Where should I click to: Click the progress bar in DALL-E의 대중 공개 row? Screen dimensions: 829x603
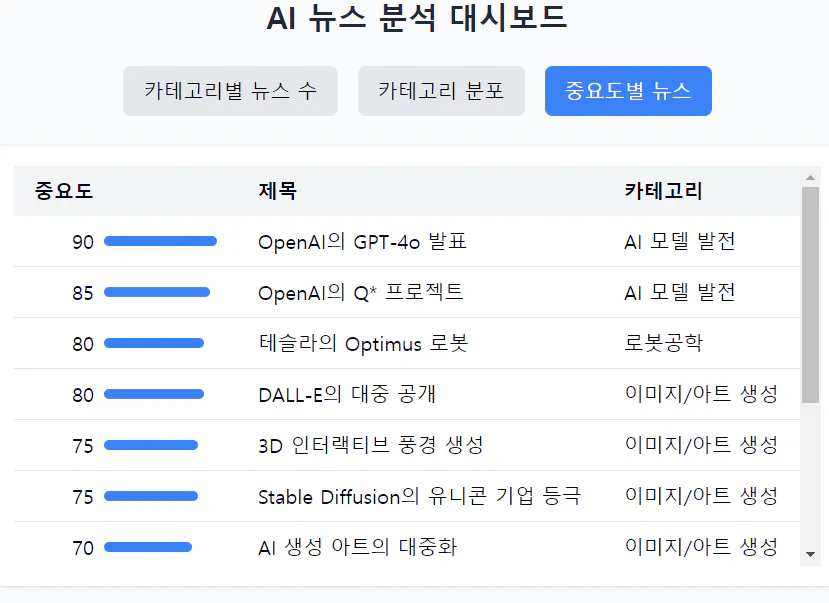point(154,394)
